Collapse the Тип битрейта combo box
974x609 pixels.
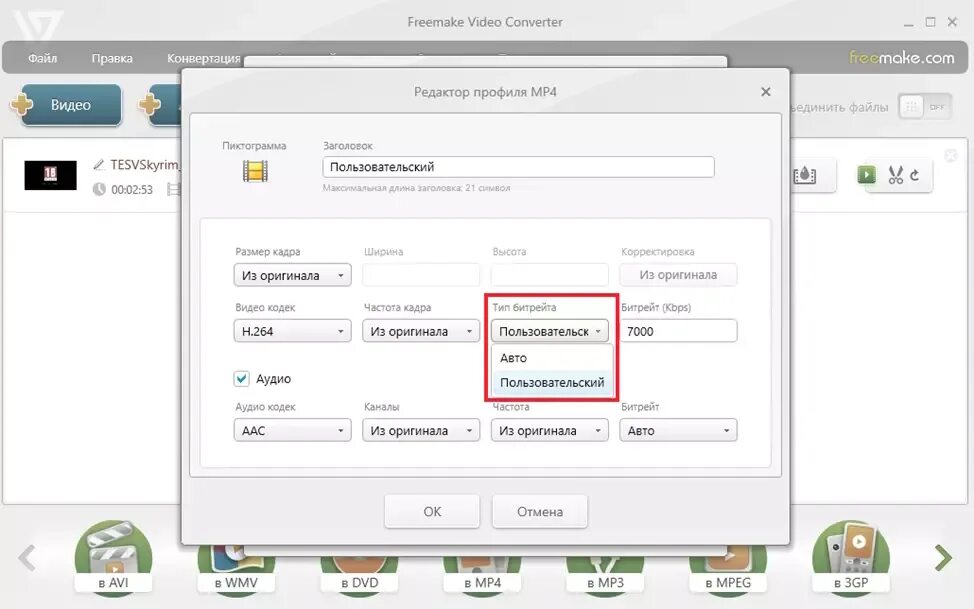click(550, 331)
